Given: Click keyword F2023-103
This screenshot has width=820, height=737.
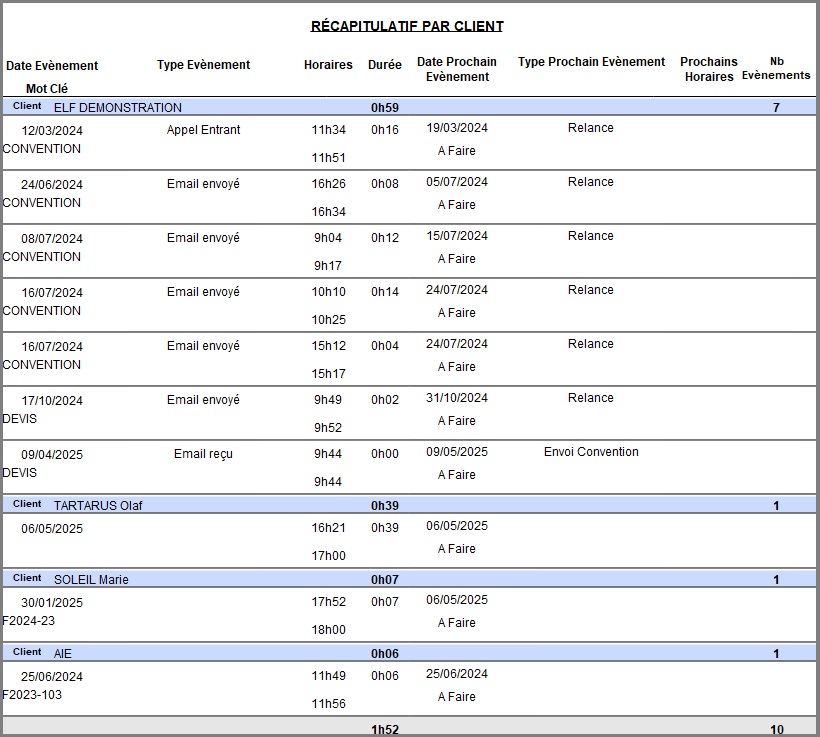Looking at the screenshot, I should 32,695.
